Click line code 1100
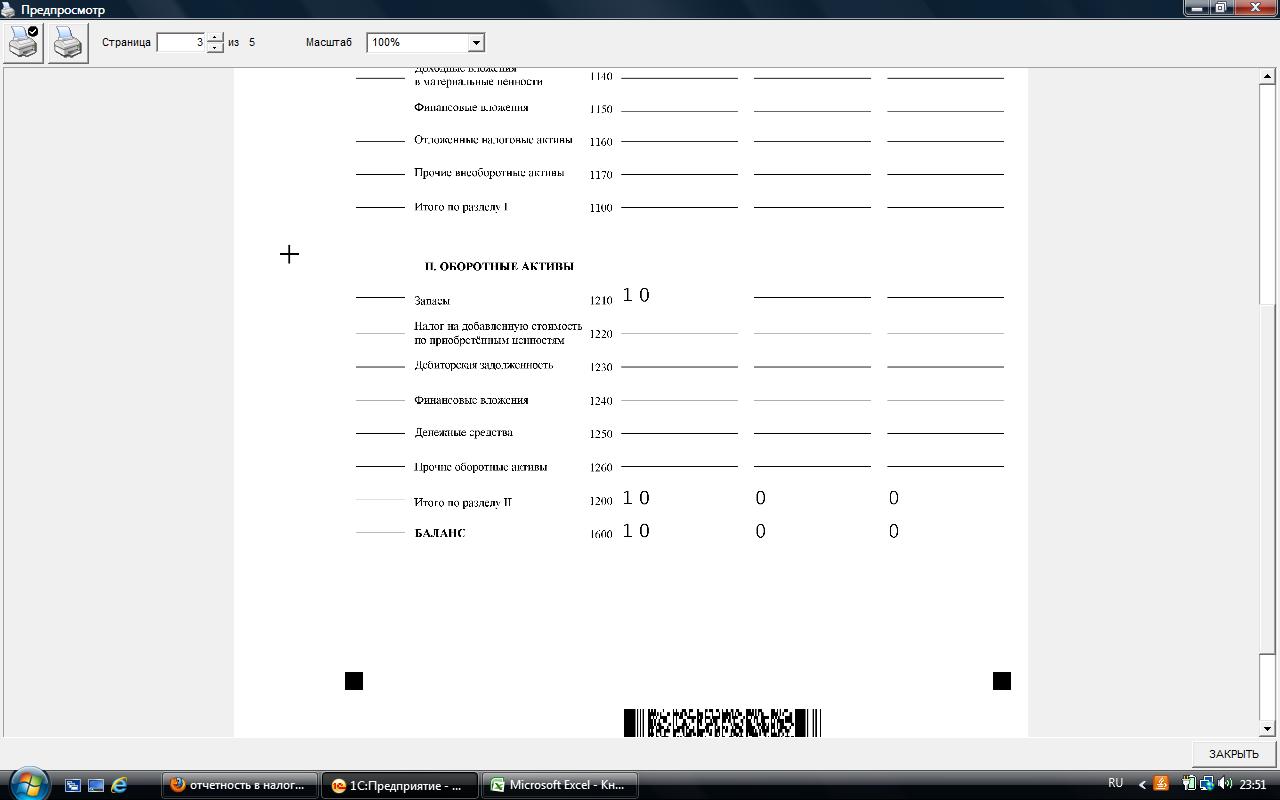Viewport: 1280px width, 800px height. (x=601, y=208)
